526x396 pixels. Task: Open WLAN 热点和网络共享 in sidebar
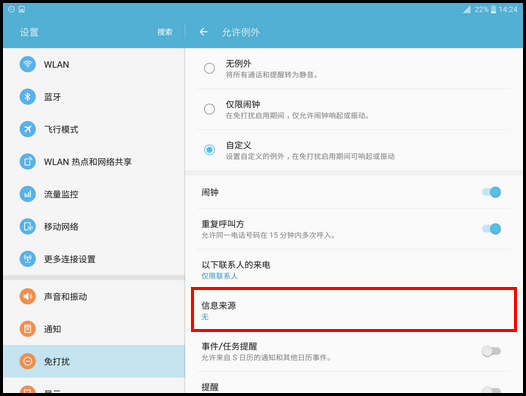click(x=94, y=161)
